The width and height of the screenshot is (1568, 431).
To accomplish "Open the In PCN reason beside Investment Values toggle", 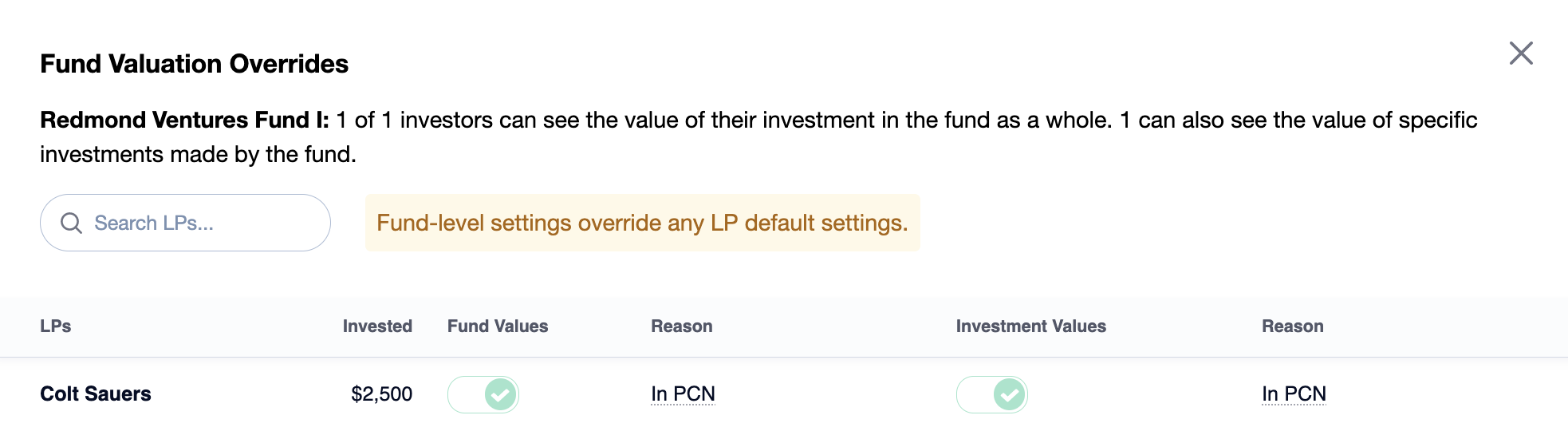I will (x=1294, y=393).
